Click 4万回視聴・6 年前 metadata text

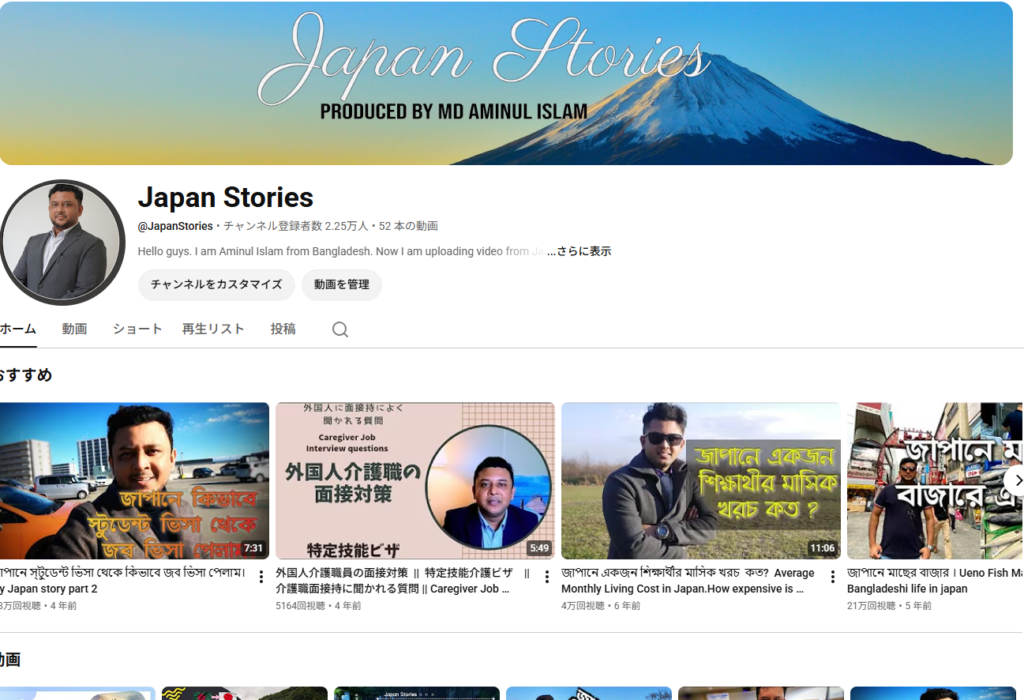coord(601,606)
